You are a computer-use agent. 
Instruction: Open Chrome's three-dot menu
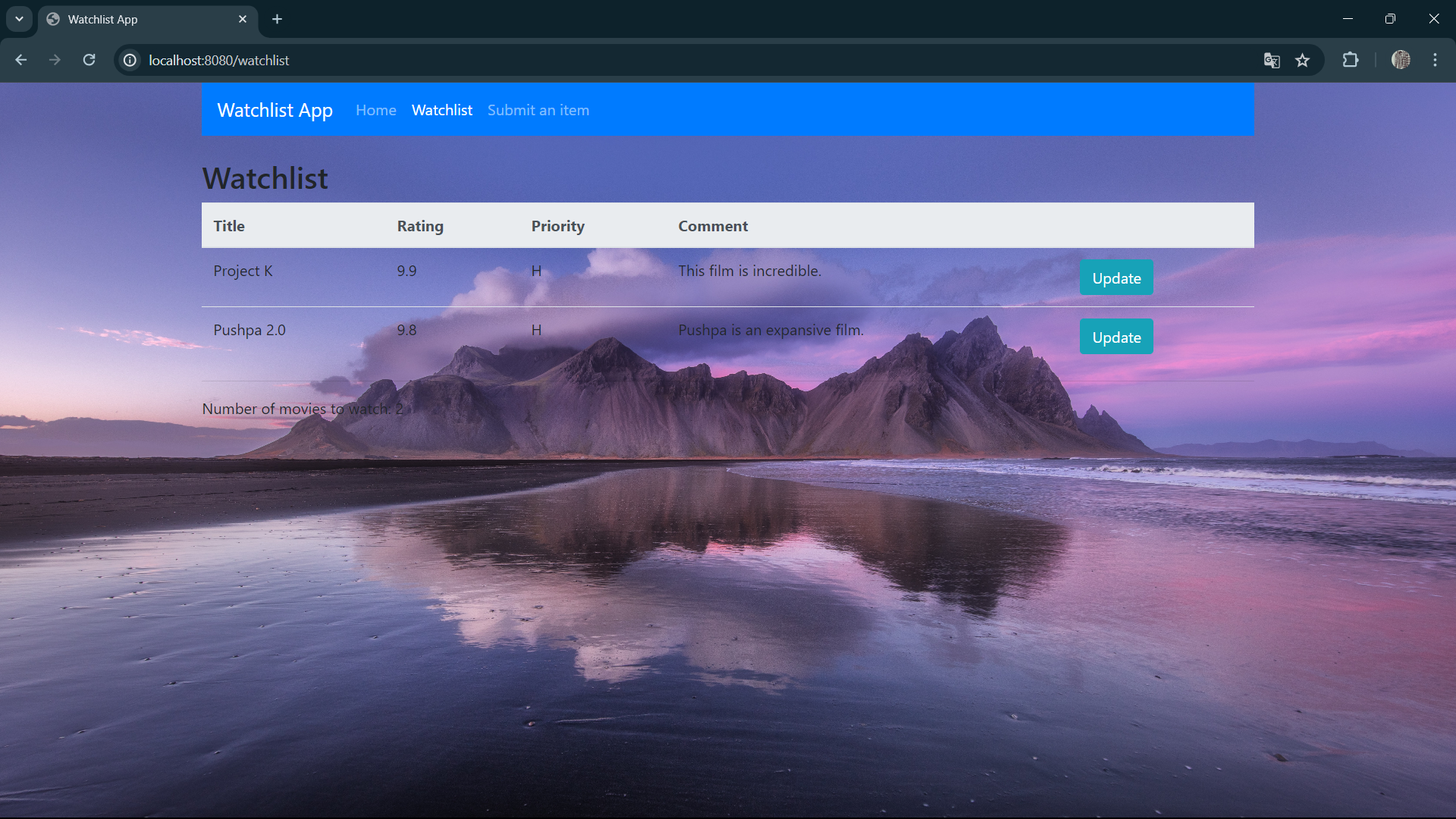click(x=1435, y=60)
